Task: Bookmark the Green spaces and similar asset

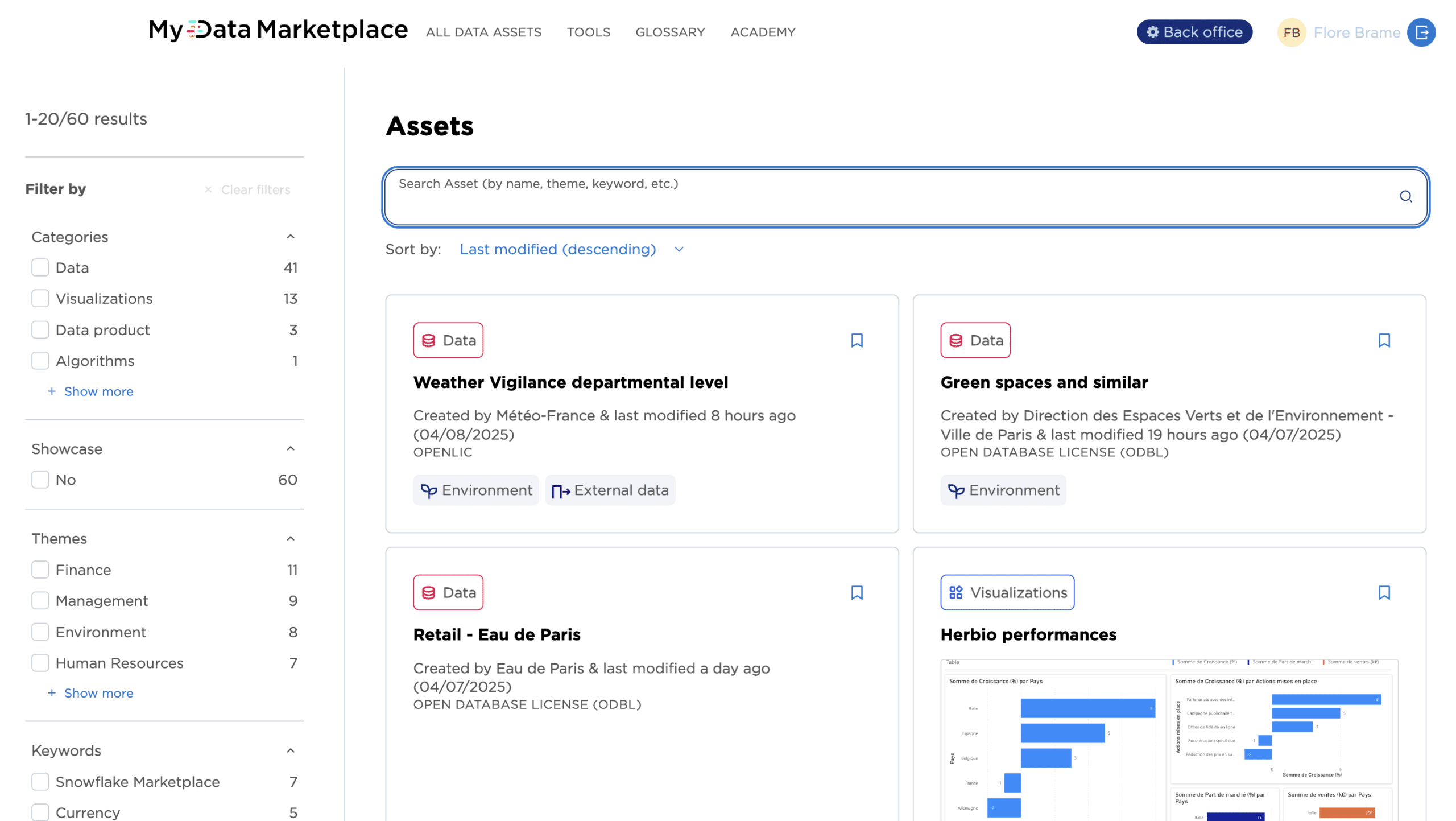Action: click(x=1384, y=340)
